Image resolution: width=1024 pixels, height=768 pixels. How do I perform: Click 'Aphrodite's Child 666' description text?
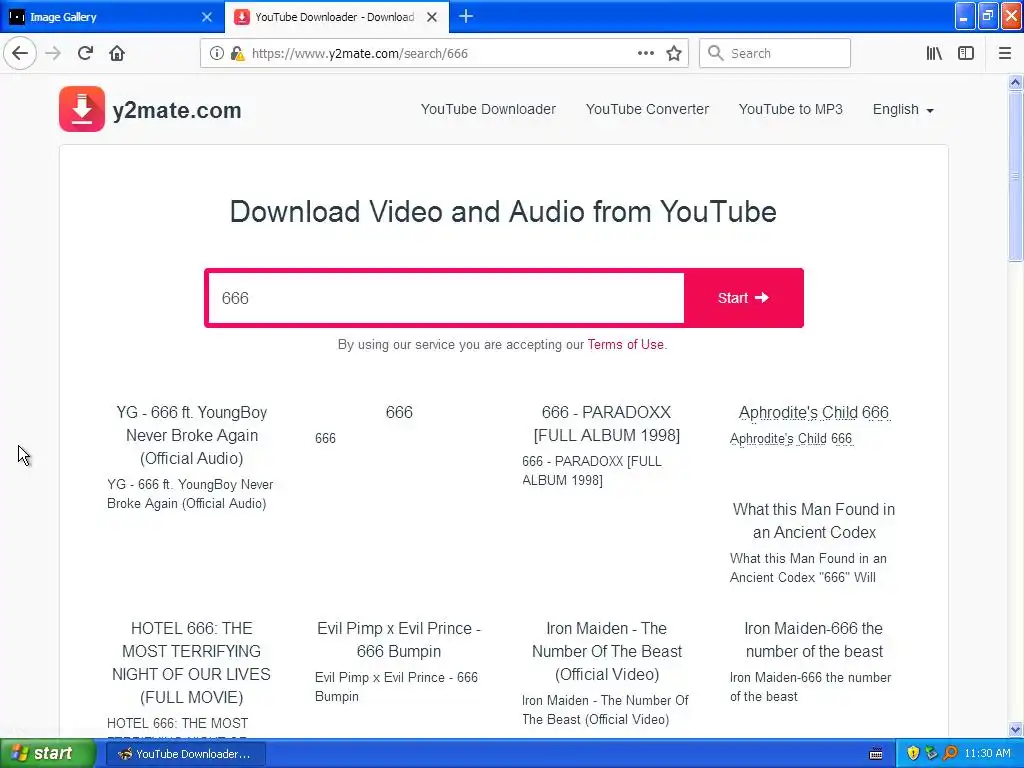pyautogui.click(x=791, y=438)
